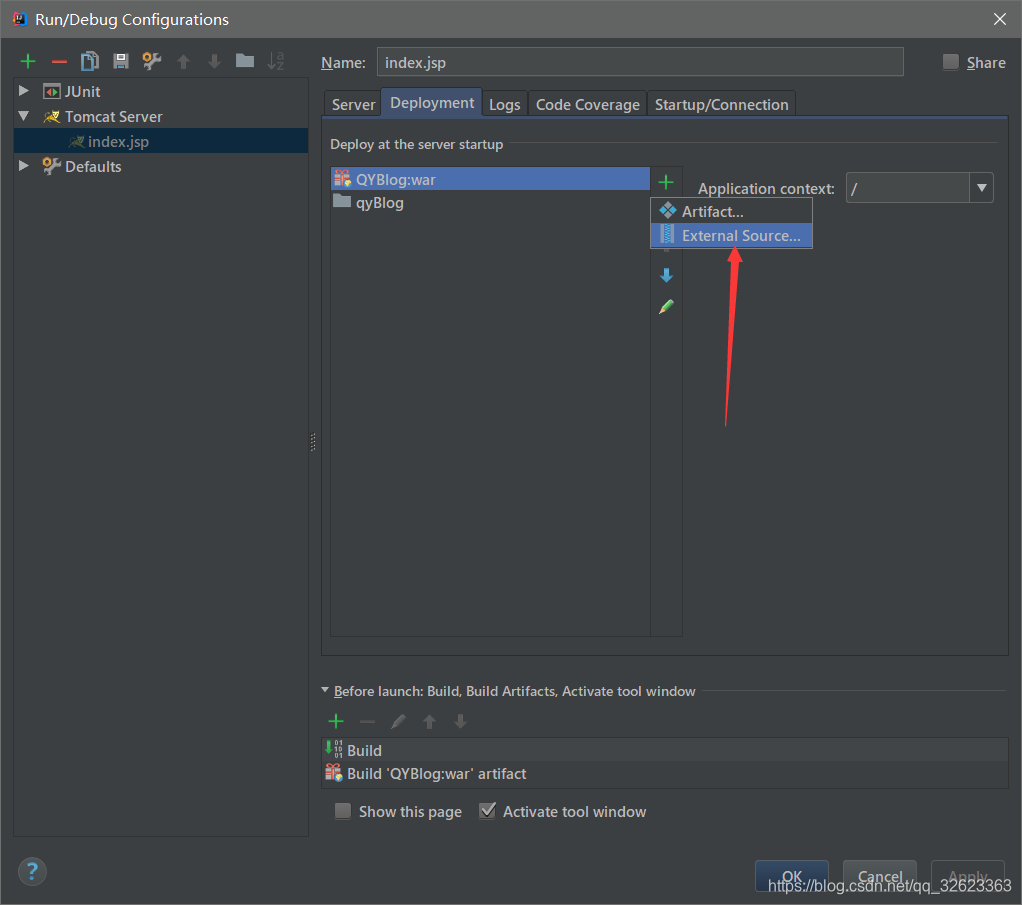Image resolution: width=1022 pixels, height=905 pixels.
Task: Select qyBlog folder in the deployment list
Action: (490, 202)
